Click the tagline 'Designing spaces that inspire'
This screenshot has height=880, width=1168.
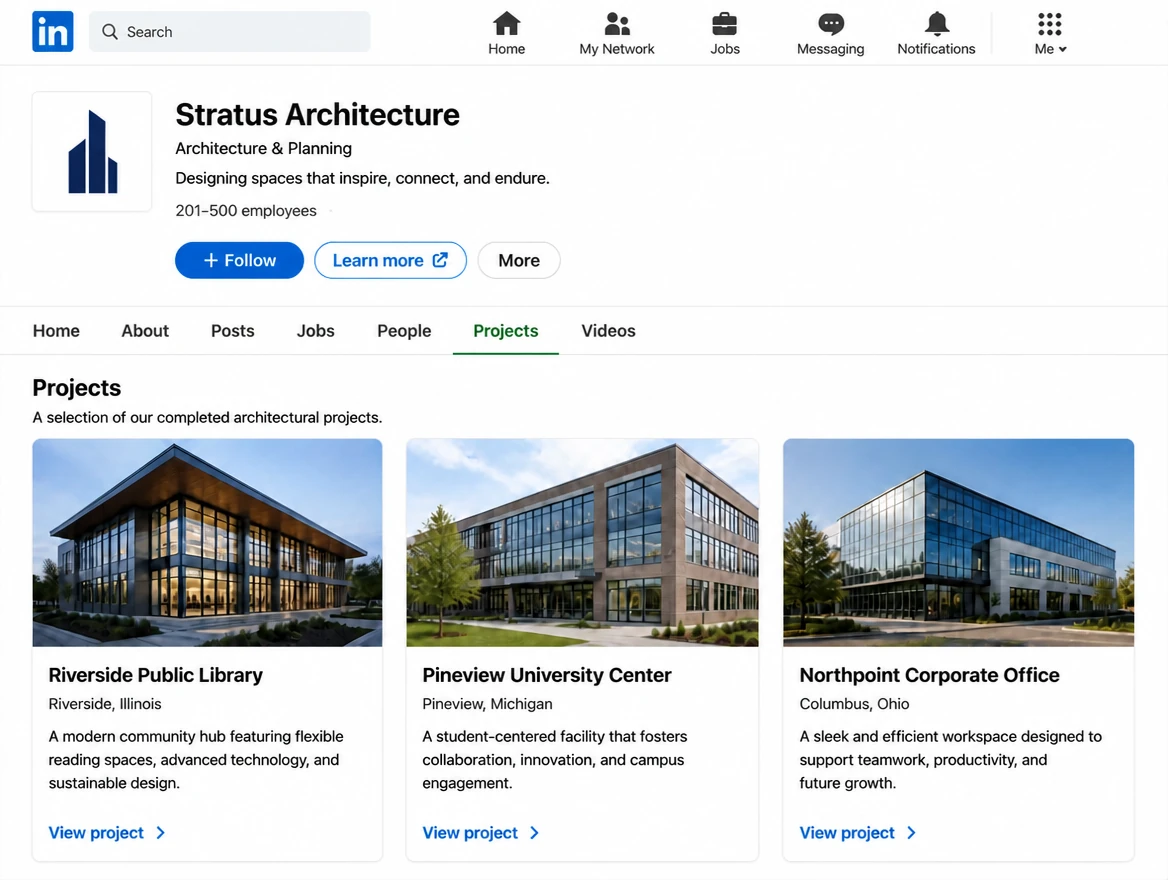(363, 178)
